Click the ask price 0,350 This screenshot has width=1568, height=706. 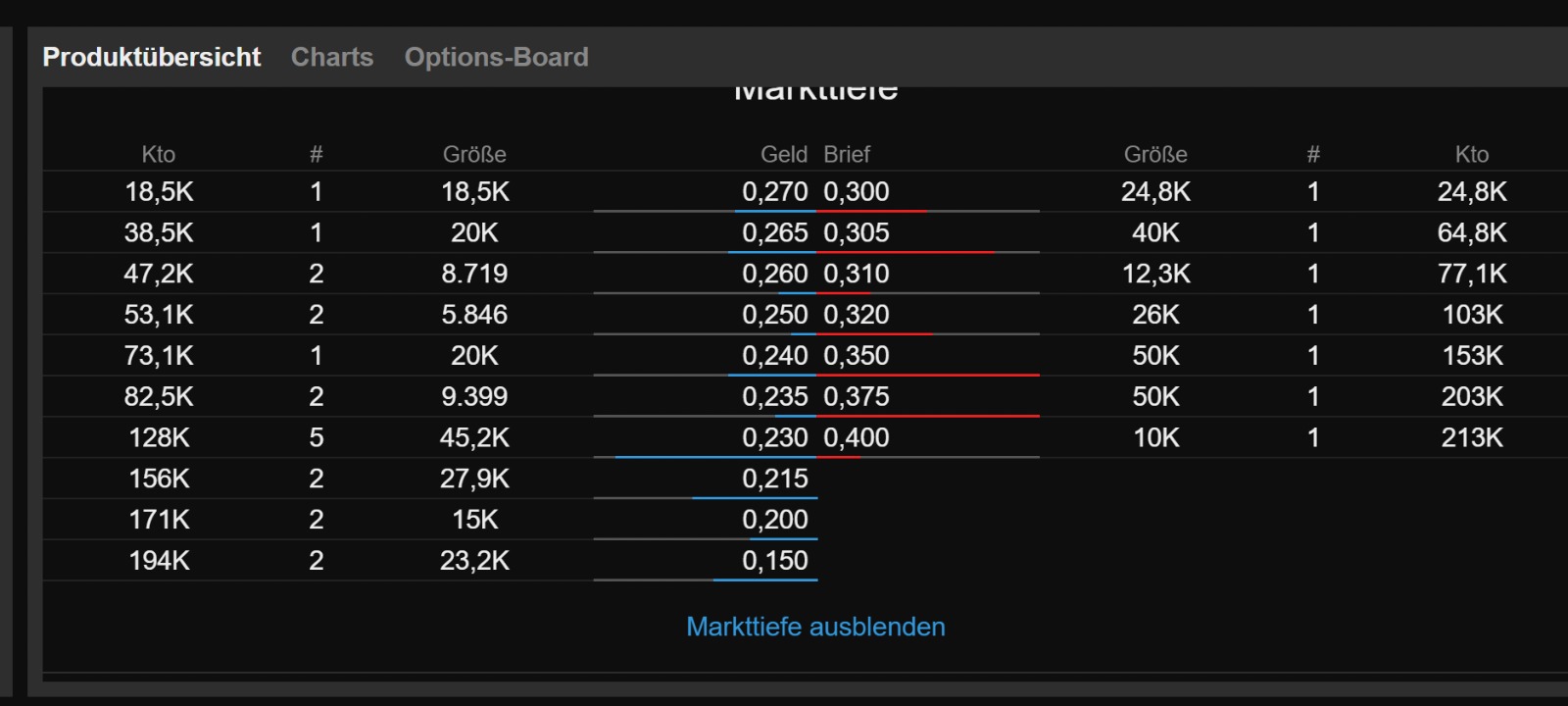pos(857,355)
